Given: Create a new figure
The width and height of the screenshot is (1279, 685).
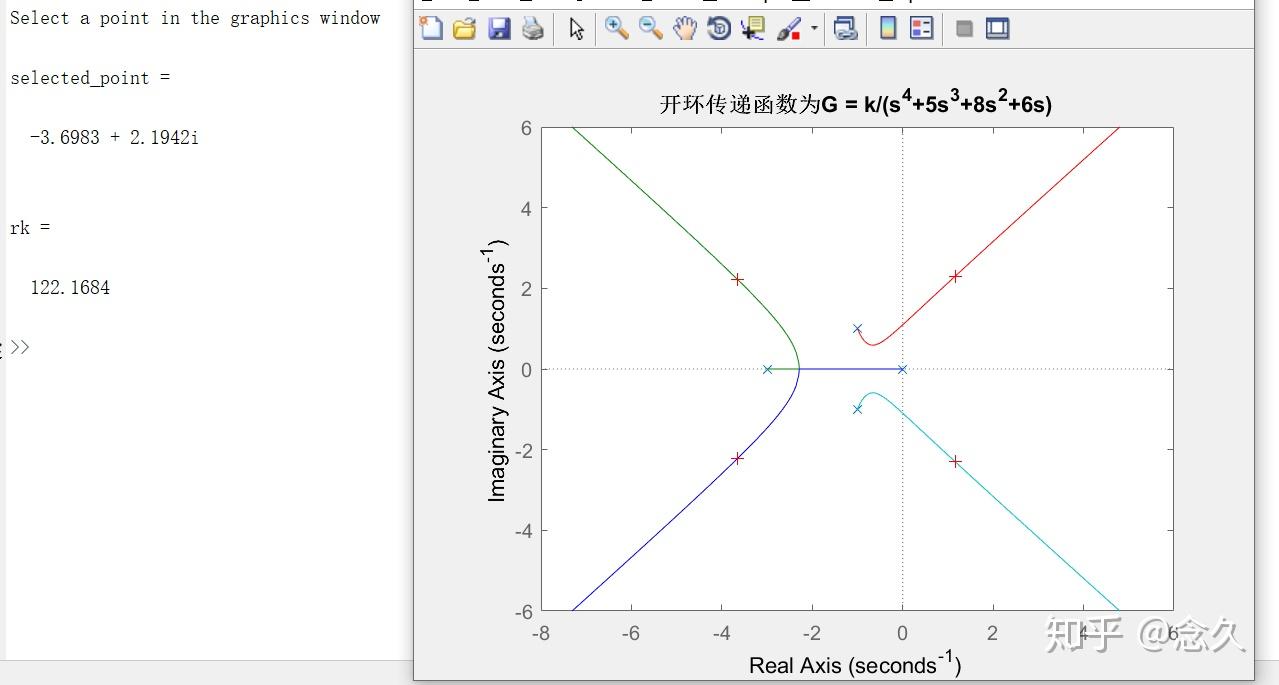Looking at the screenshot, I should click(431, 28).
